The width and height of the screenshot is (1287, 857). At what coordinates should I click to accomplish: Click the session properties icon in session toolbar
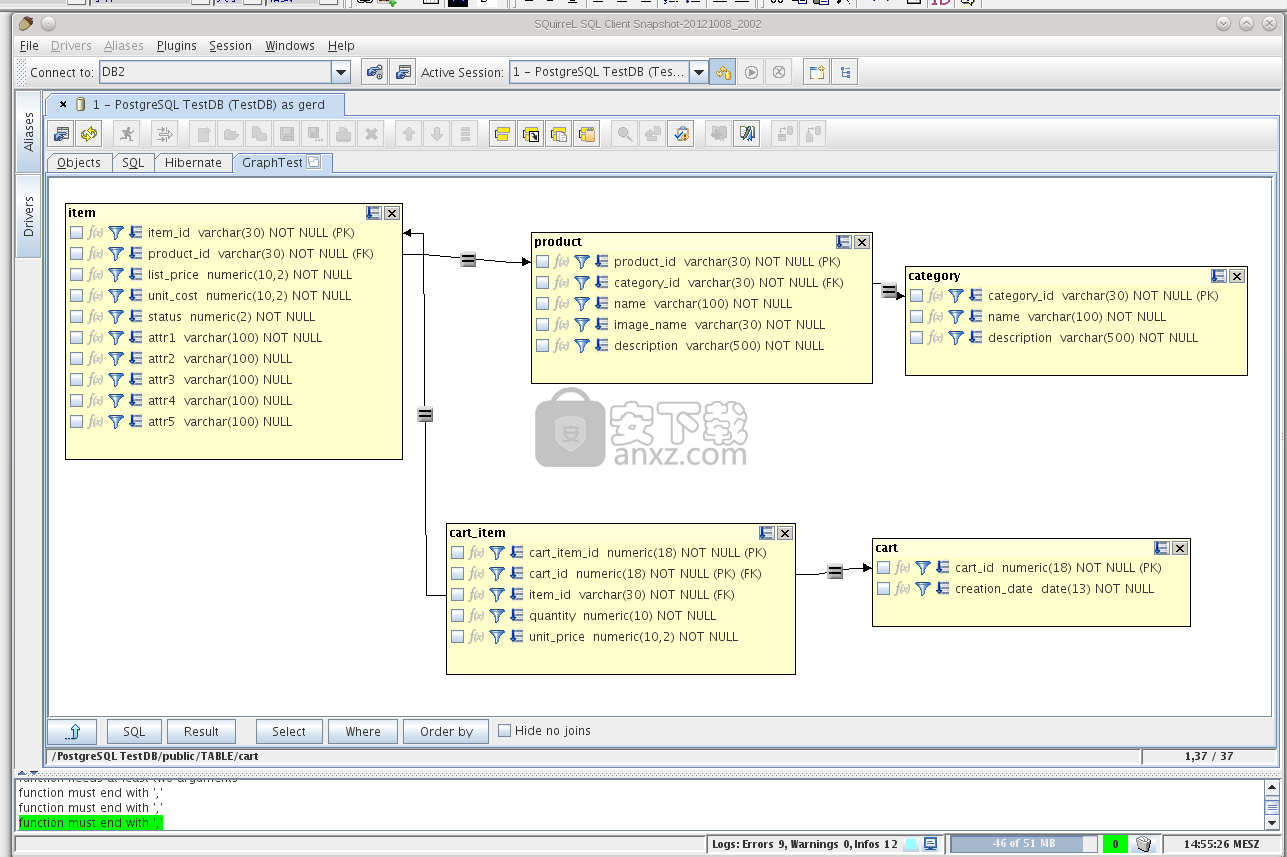click(x=62, y=134)
